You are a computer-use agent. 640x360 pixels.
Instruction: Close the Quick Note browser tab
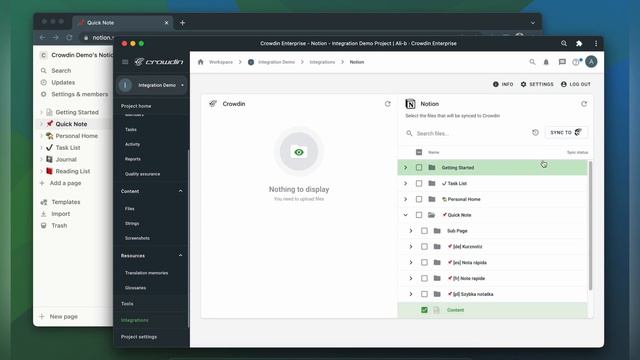166,23
